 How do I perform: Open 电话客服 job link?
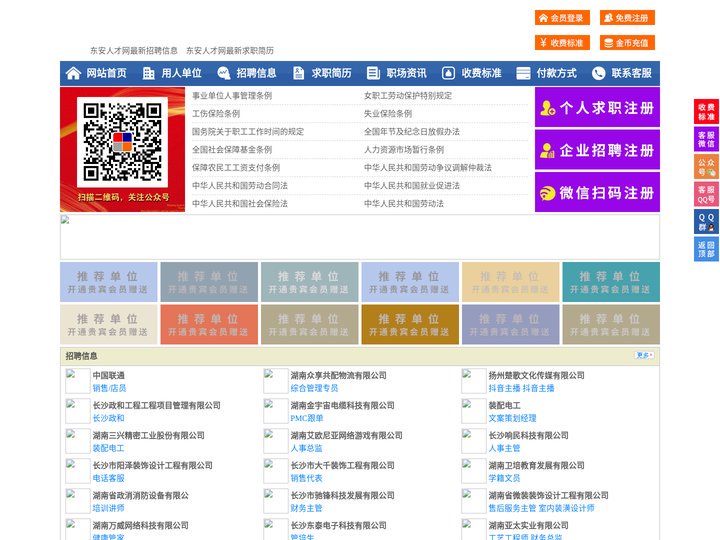point(108,478)
